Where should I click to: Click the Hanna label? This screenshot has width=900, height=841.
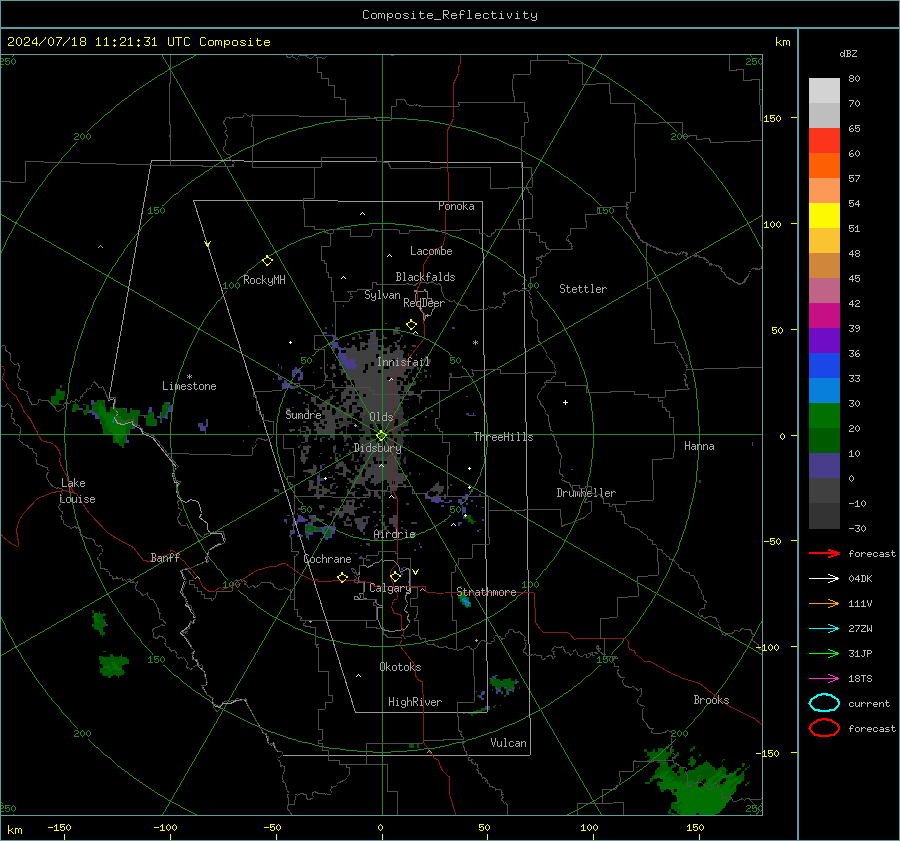(x=699, y=446)
